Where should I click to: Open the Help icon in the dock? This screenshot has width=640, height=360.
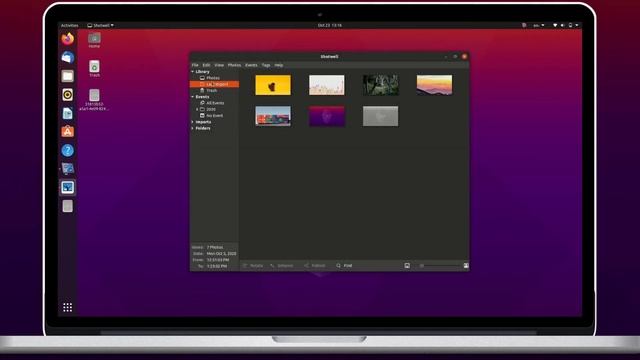pos(68,151)
